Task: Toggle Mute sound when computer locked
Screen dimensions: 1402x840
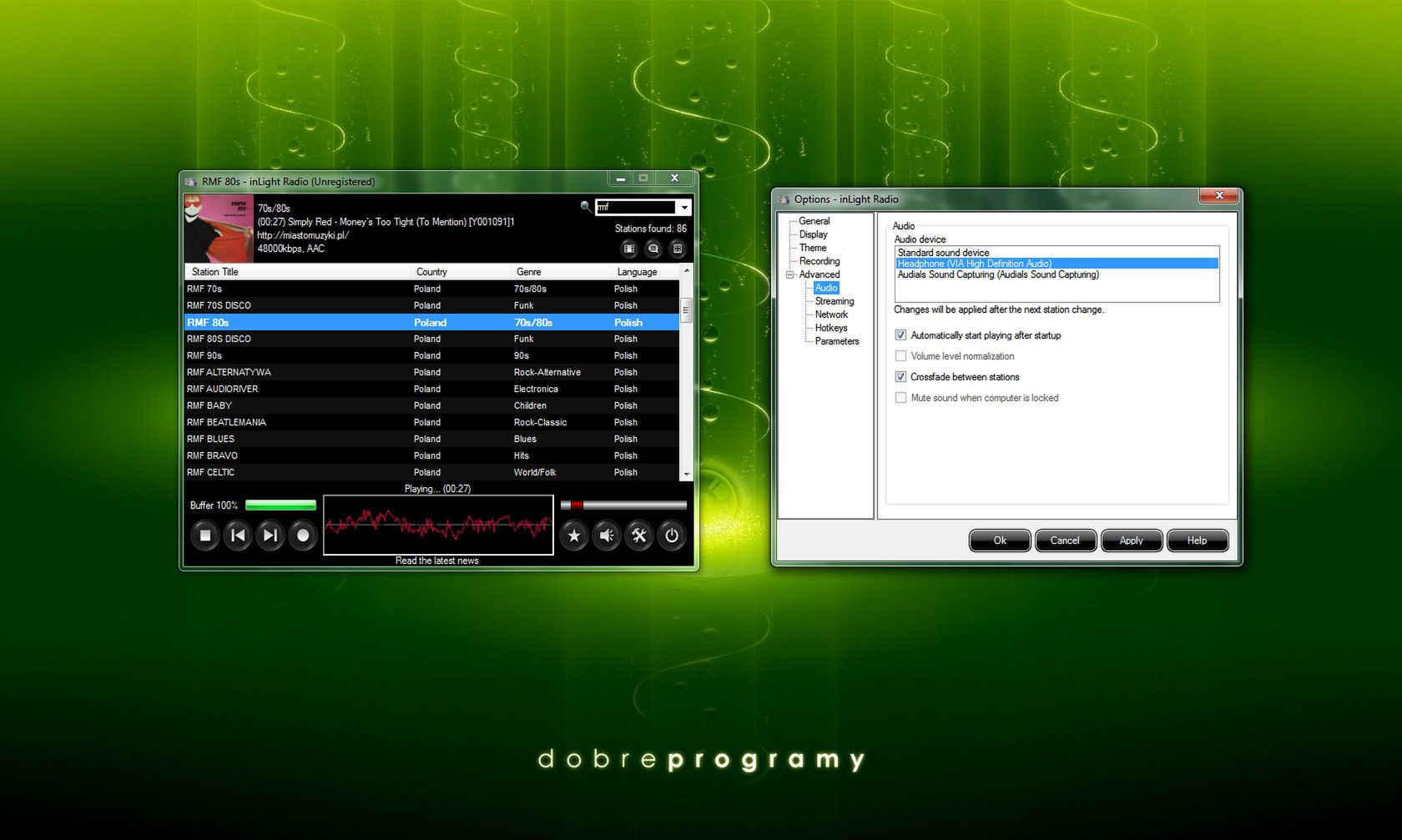Action: tap(901, 398)
